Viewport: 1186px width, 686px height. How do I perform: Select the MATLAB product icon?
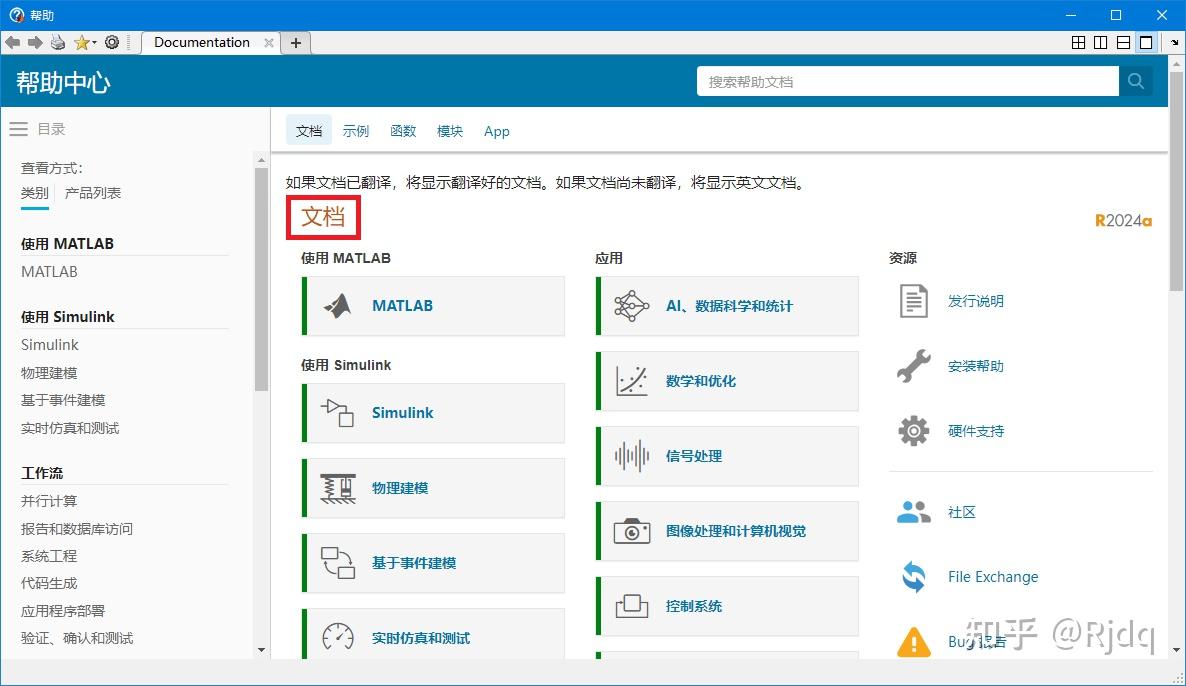[x=340, y=306]
